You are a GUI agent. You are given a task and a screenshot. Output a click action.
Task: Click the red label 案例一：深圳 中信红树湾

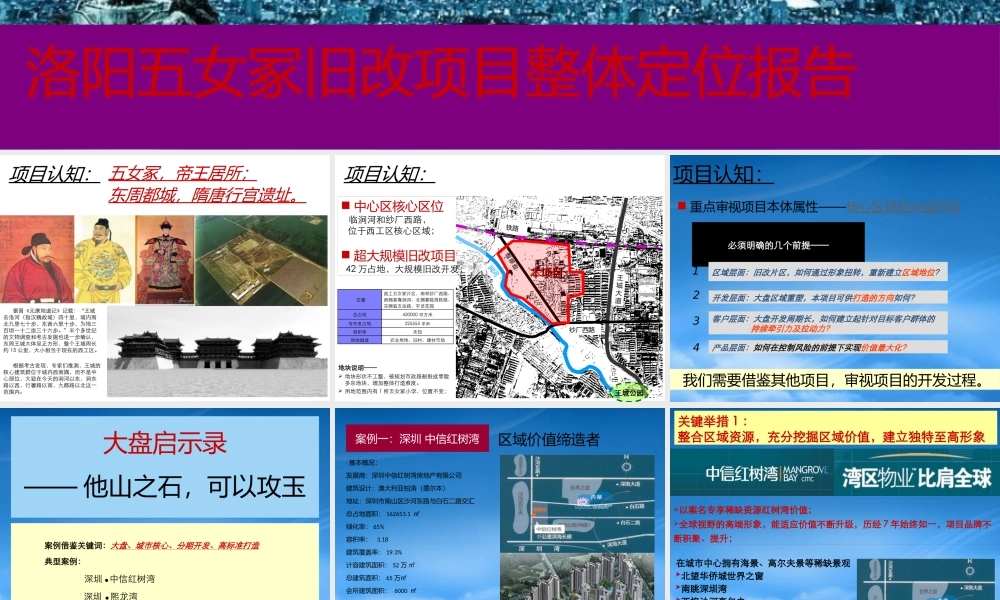tap(418, 439)
